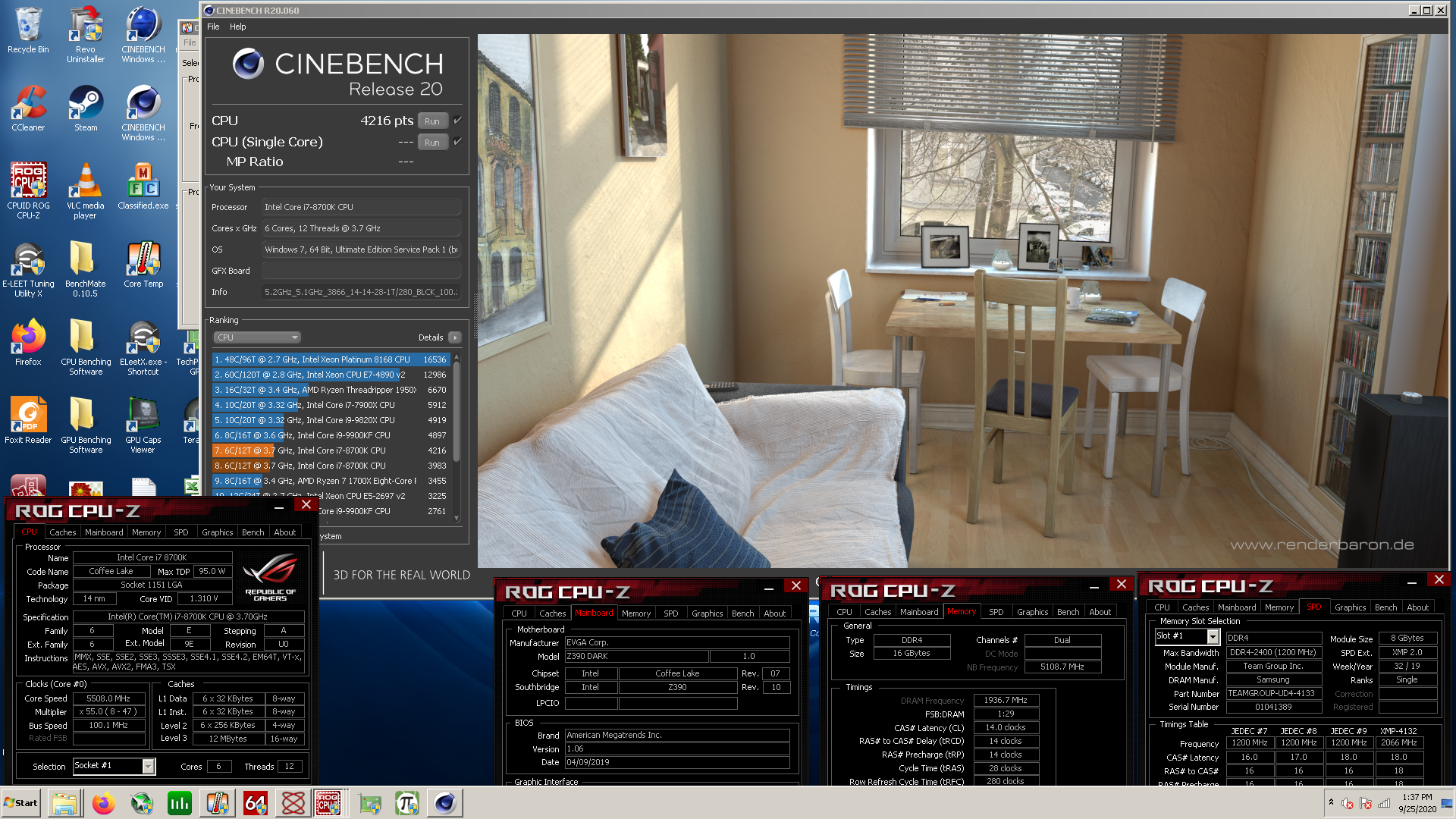This screenshot has width=1456, height=819.
Task: Click the ranking list vertical scrollbar
Action: 457,437
